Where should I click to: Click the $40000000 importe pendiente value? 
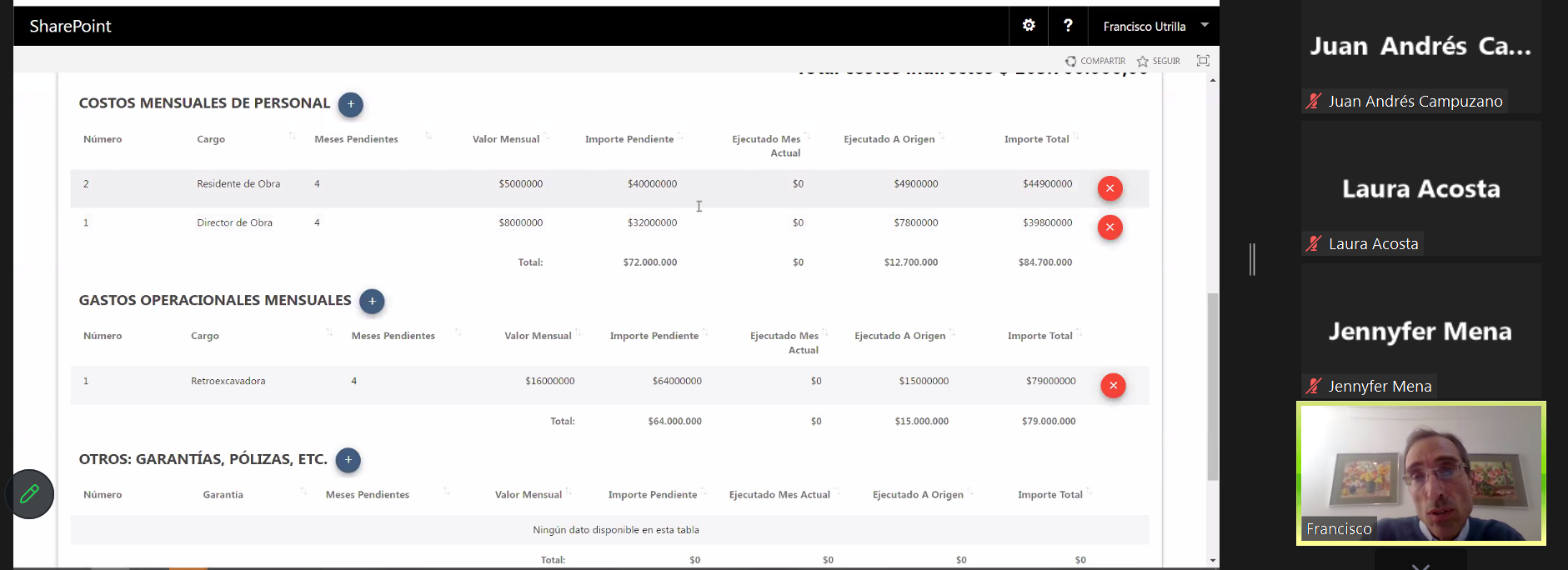pyautogui.click(x=653, y=184)
